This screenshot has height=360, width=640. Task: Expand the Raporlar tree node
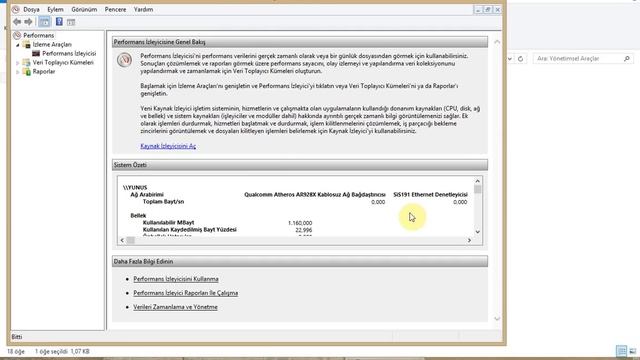[x=18, y=72]
